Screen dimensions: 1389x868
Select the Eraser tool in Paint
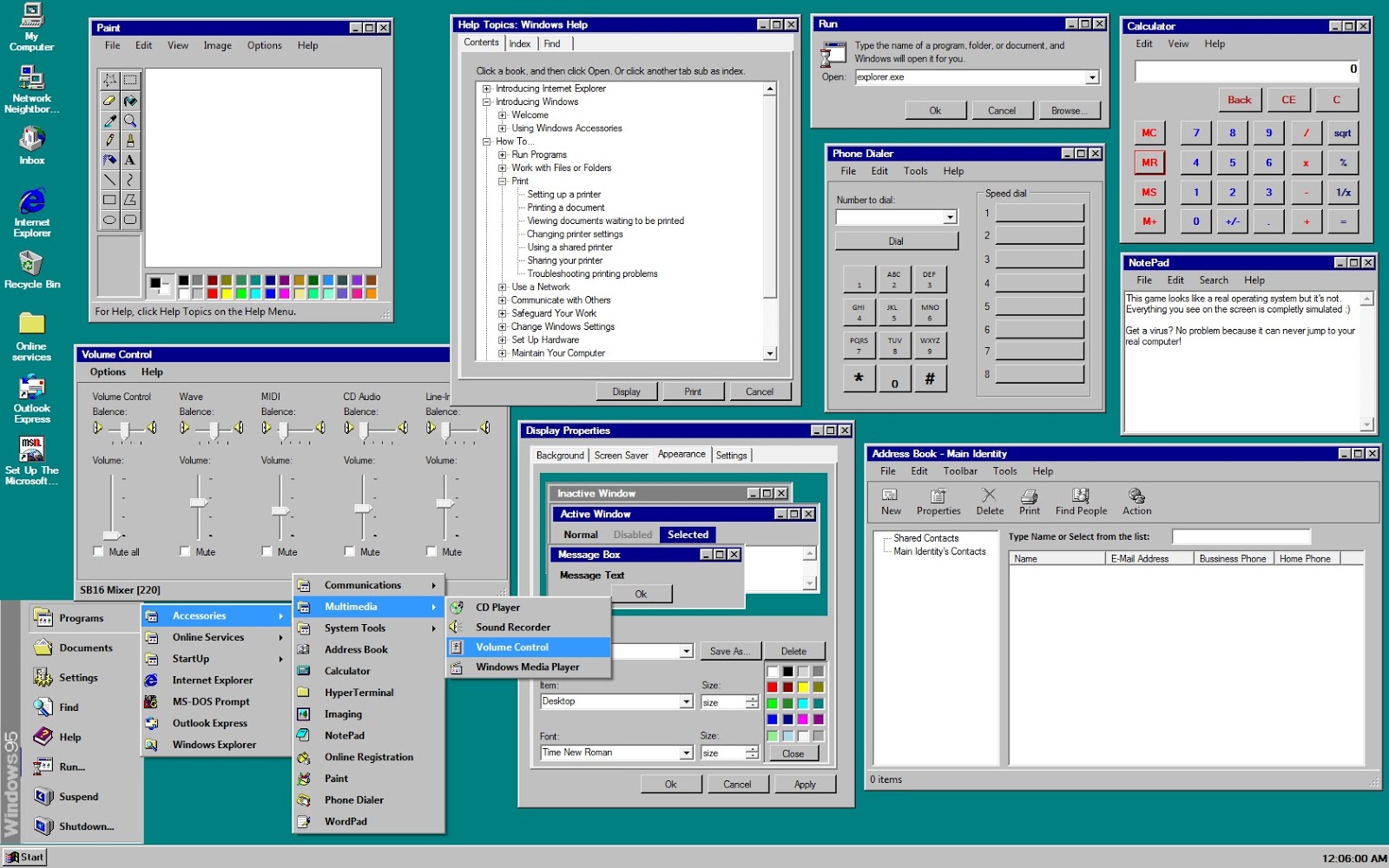click(x=110, y=100)
